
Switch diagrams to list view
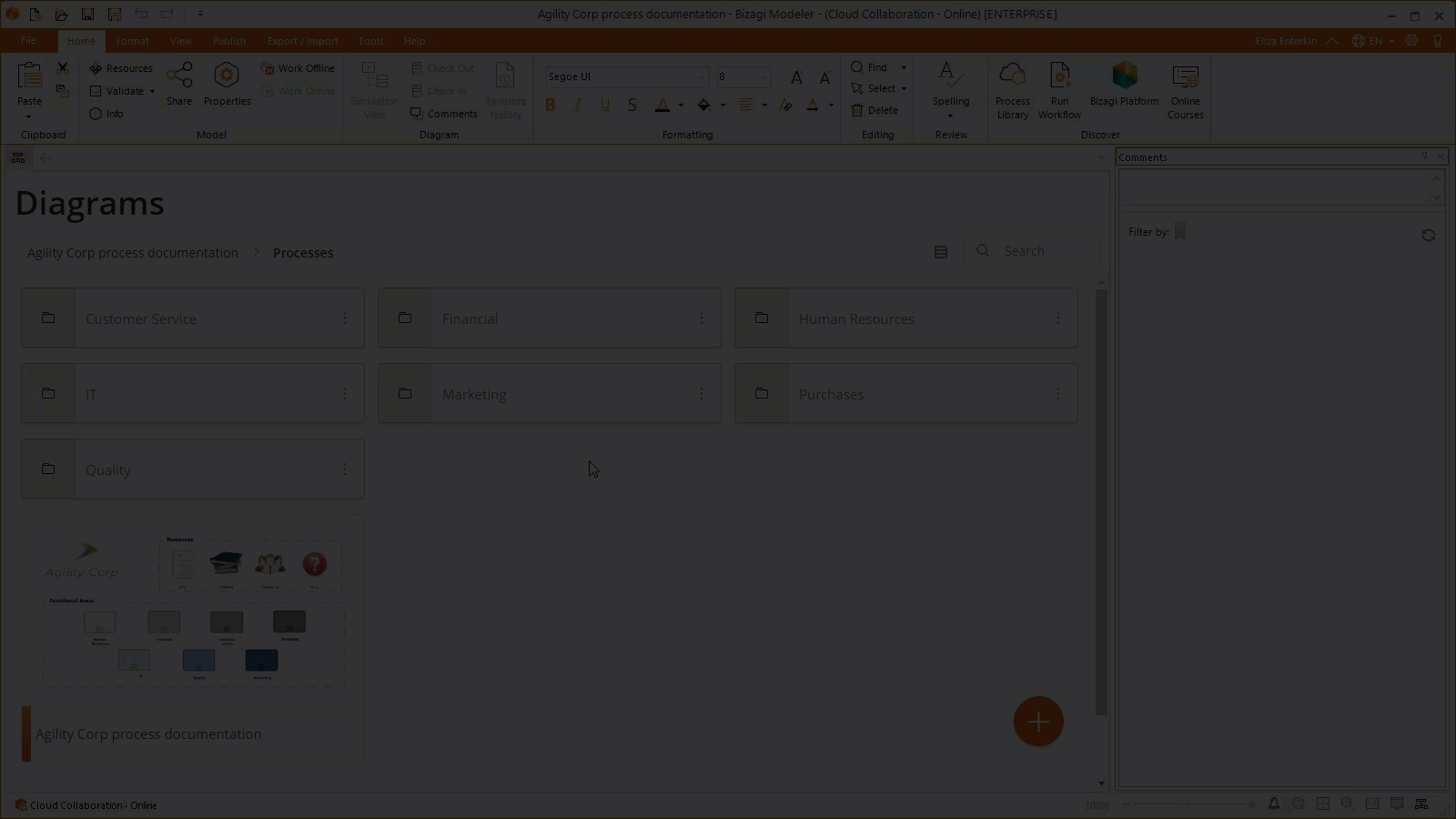point(941,252)
